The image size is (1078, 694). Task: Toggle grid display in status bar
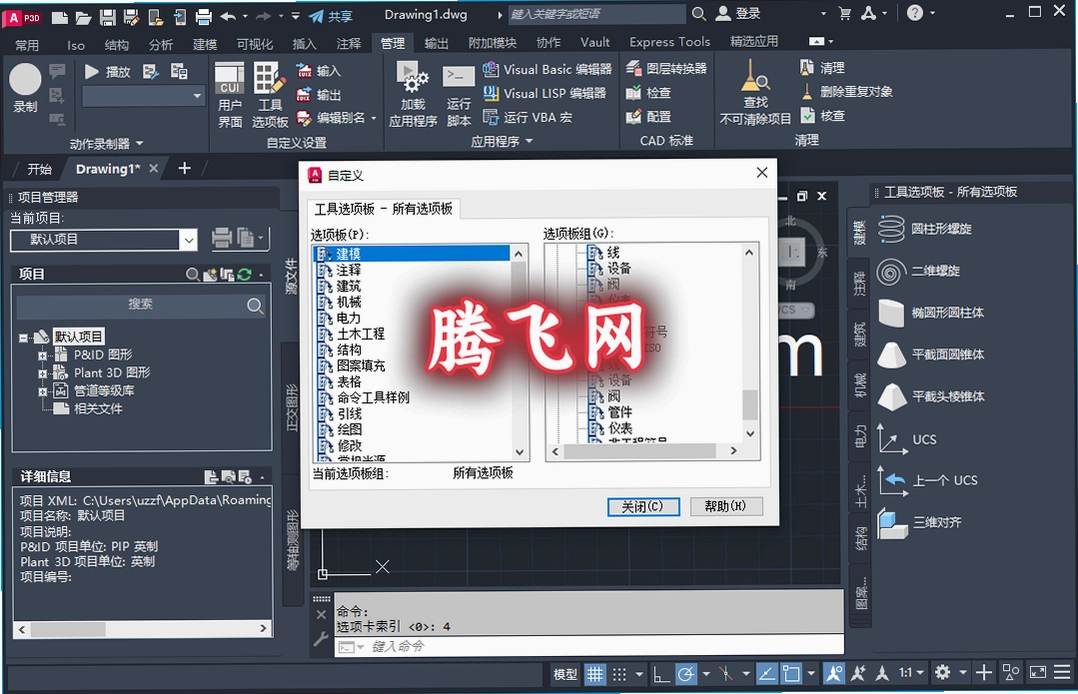pyautogui.click(x=595, y=674)
